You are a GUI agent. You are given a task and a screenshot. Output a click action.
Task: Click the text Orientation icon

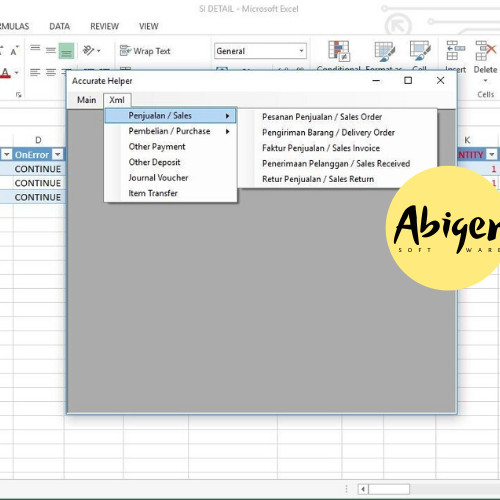pos(88,50)
